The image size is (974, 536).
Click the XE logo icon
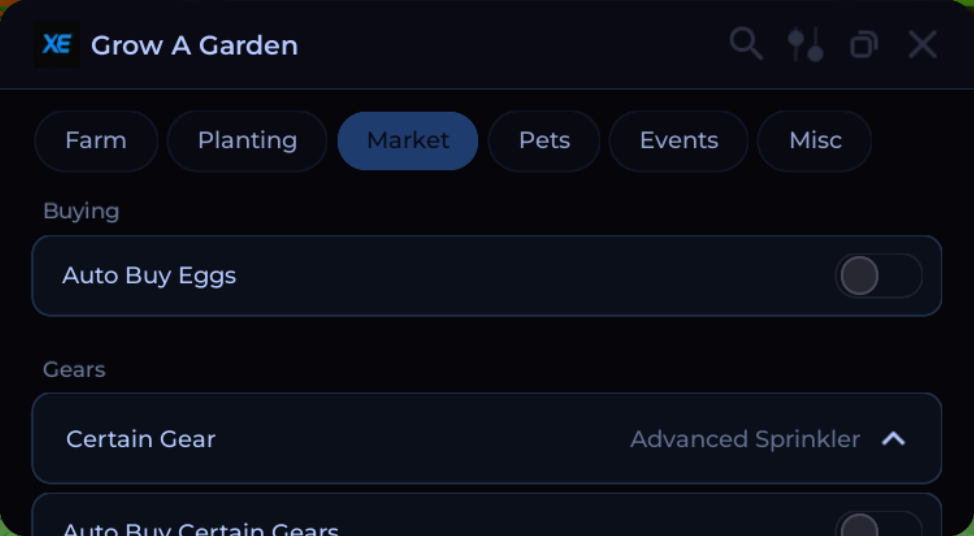tap(57, 44)
